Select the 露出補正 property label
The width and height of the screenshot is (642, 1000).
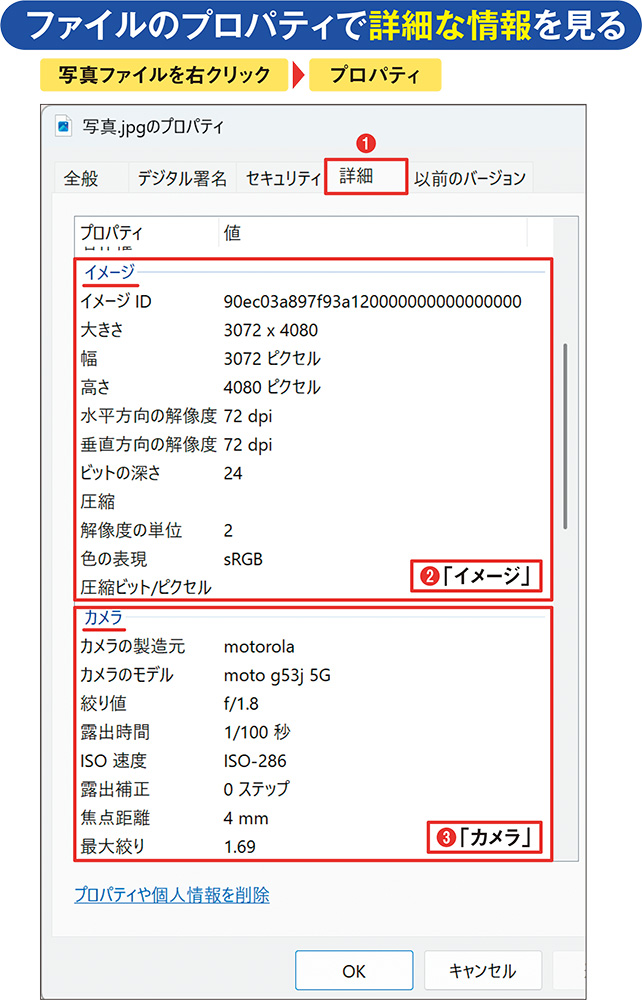[x=115, y=790]
